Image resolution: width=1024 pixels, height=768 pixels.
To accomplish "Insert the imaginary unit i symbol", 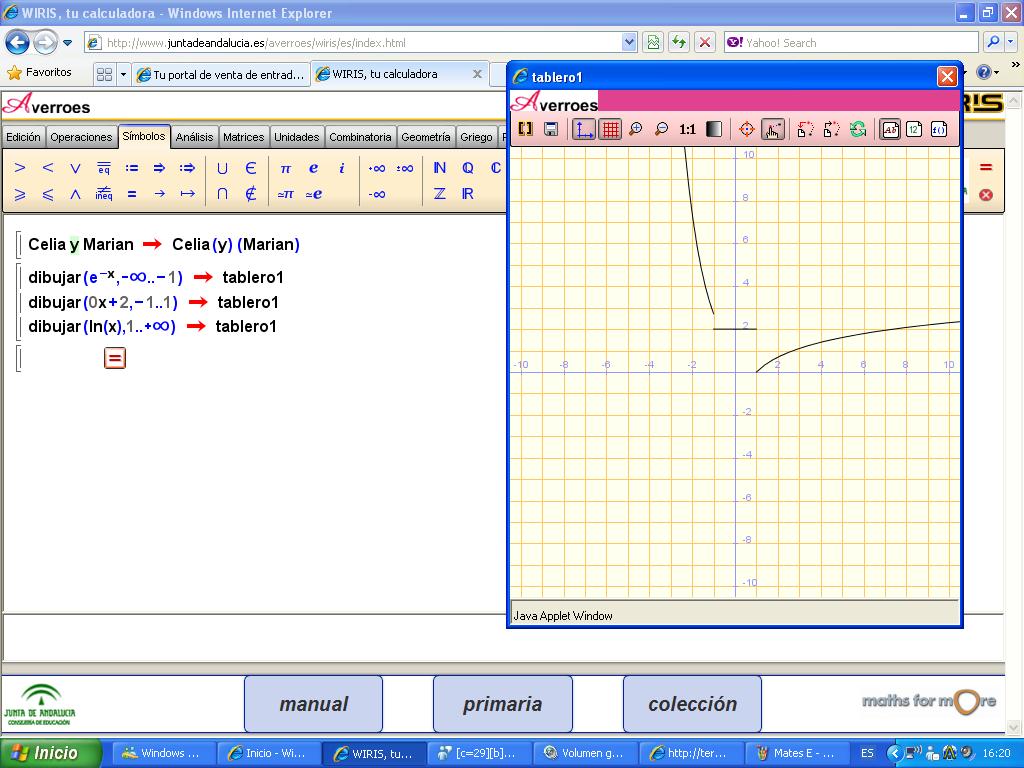I will tap(342, 168).
